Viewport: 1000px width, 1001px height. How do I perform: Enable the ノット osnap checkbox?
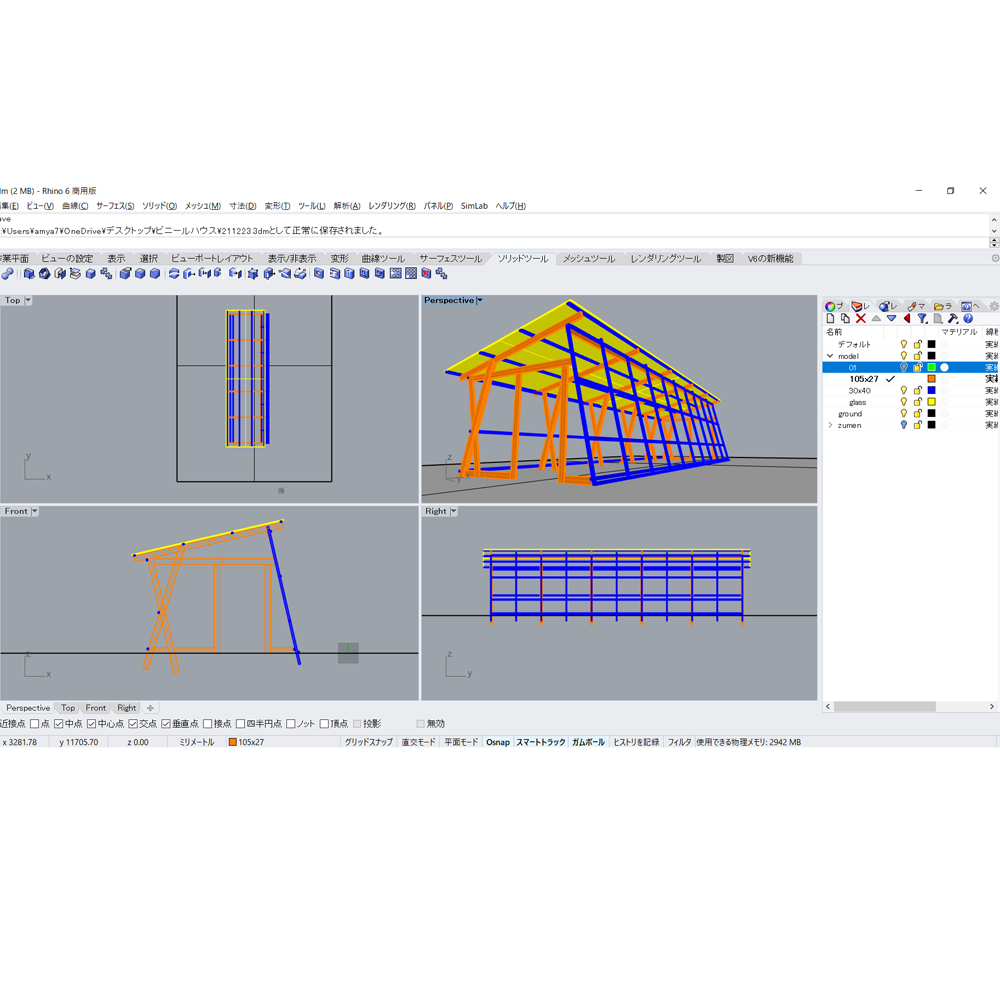pos(291,724)
